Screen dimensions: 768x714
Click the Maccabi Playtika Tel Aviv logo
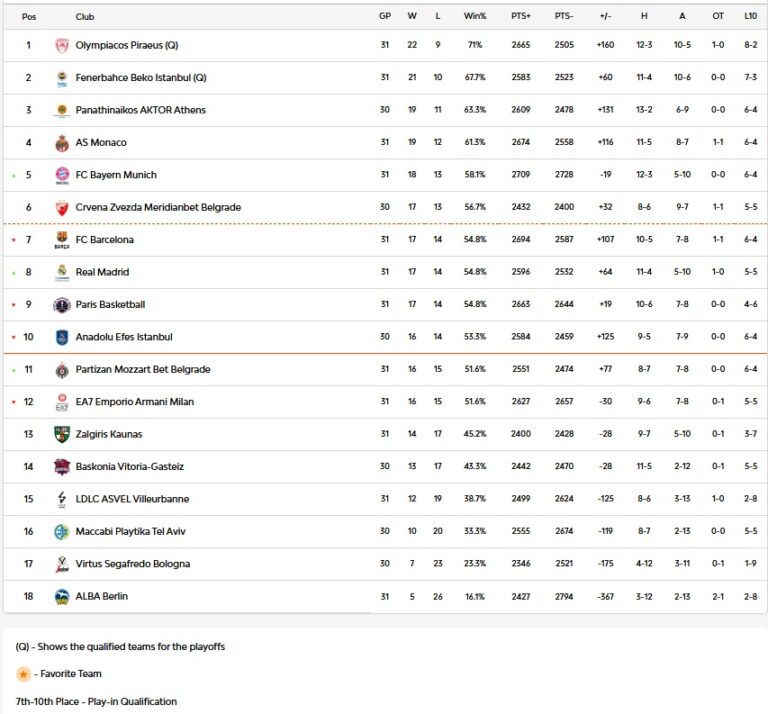click(62, 532)
